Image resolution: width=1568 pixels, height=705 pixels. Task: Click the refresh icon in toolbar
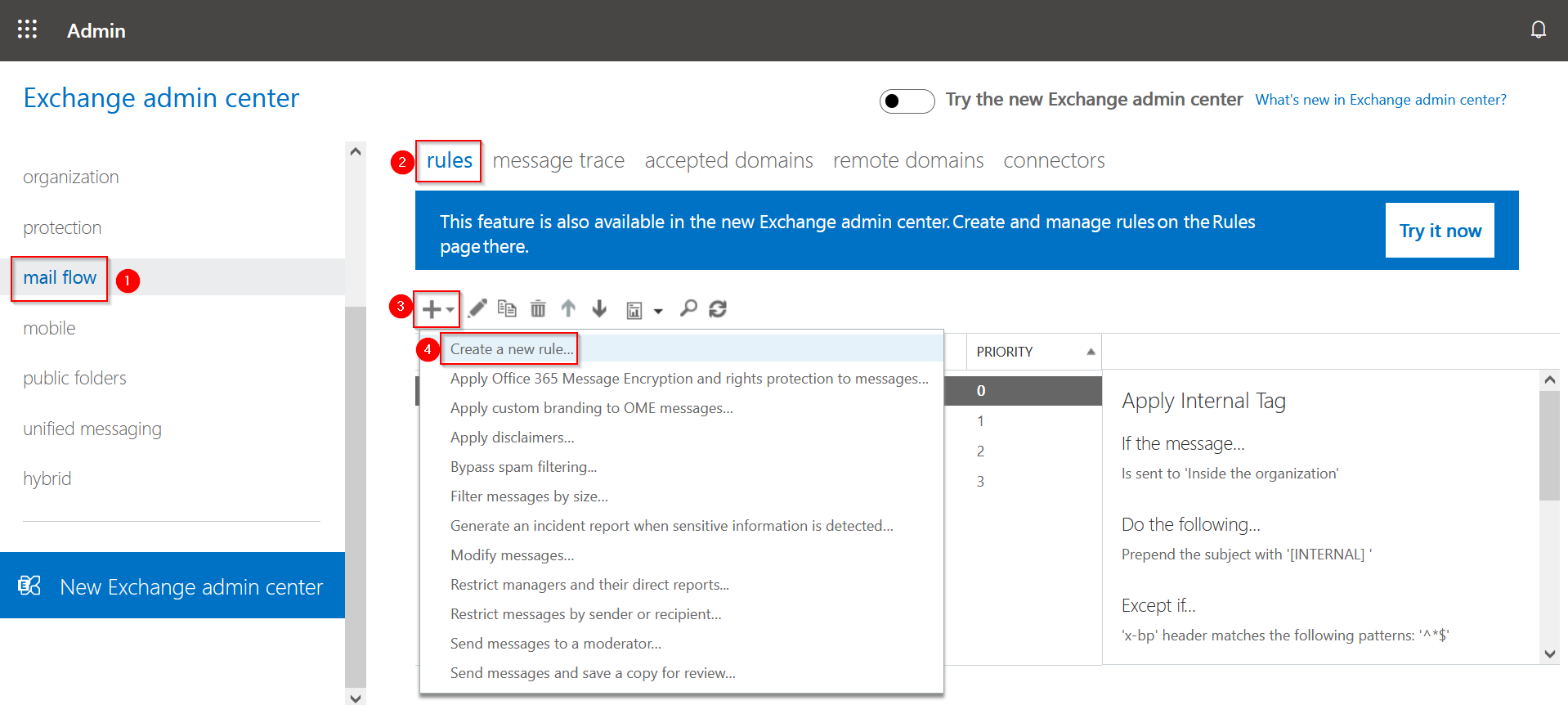718,308
